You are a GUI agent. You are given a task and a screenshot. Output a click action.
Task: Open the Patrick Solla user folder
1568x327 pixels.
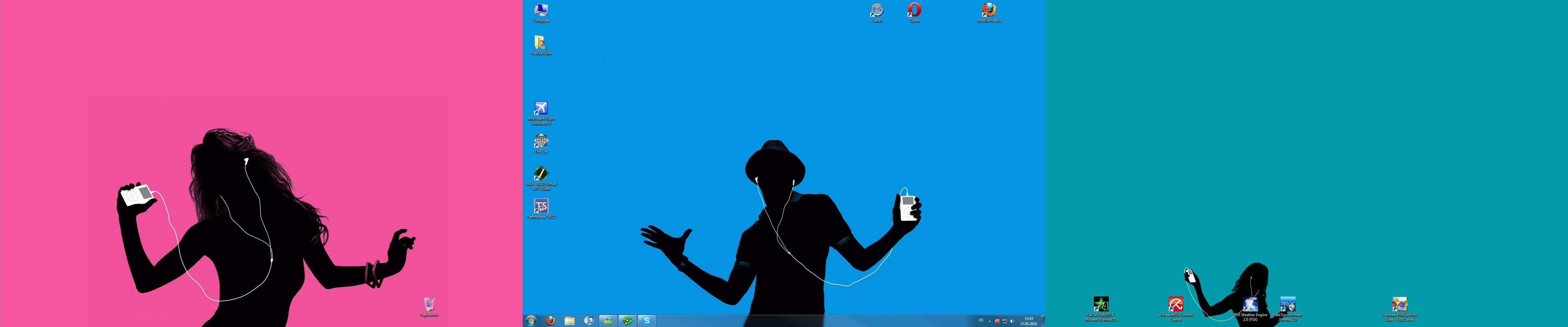pos(541,45)
